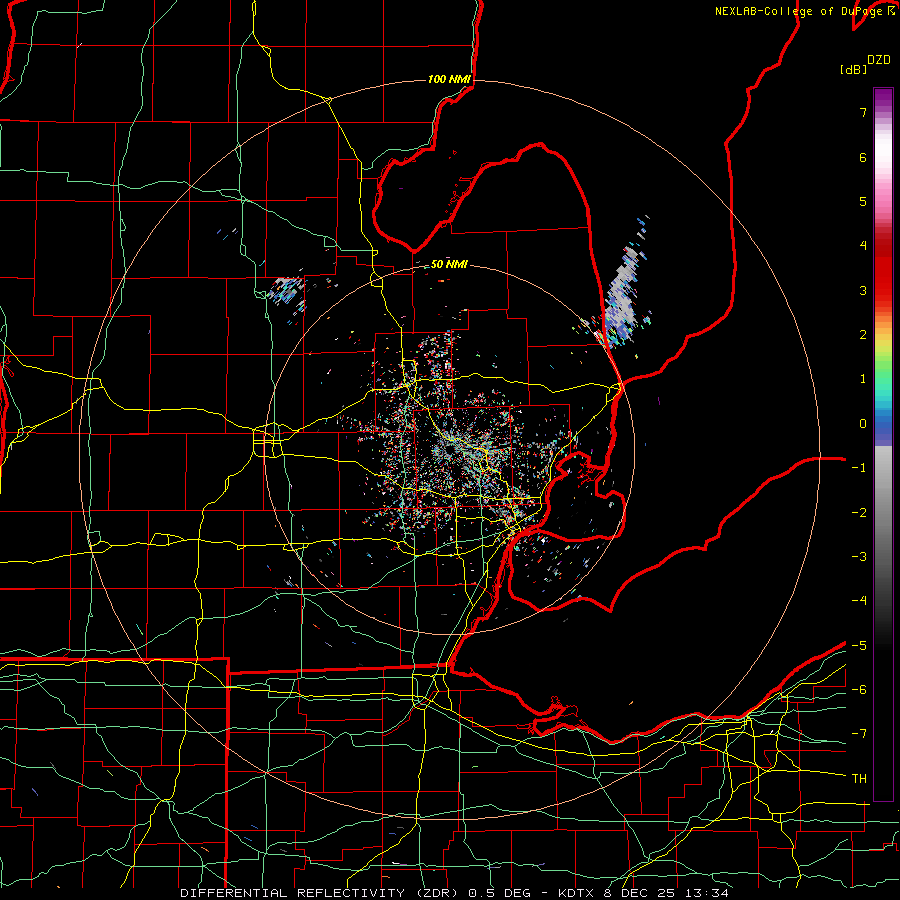This screenshot has width=900, height=900.
Task: Click the small echo patch northwest of the 50 NMI ring
Action: (287, 290)
